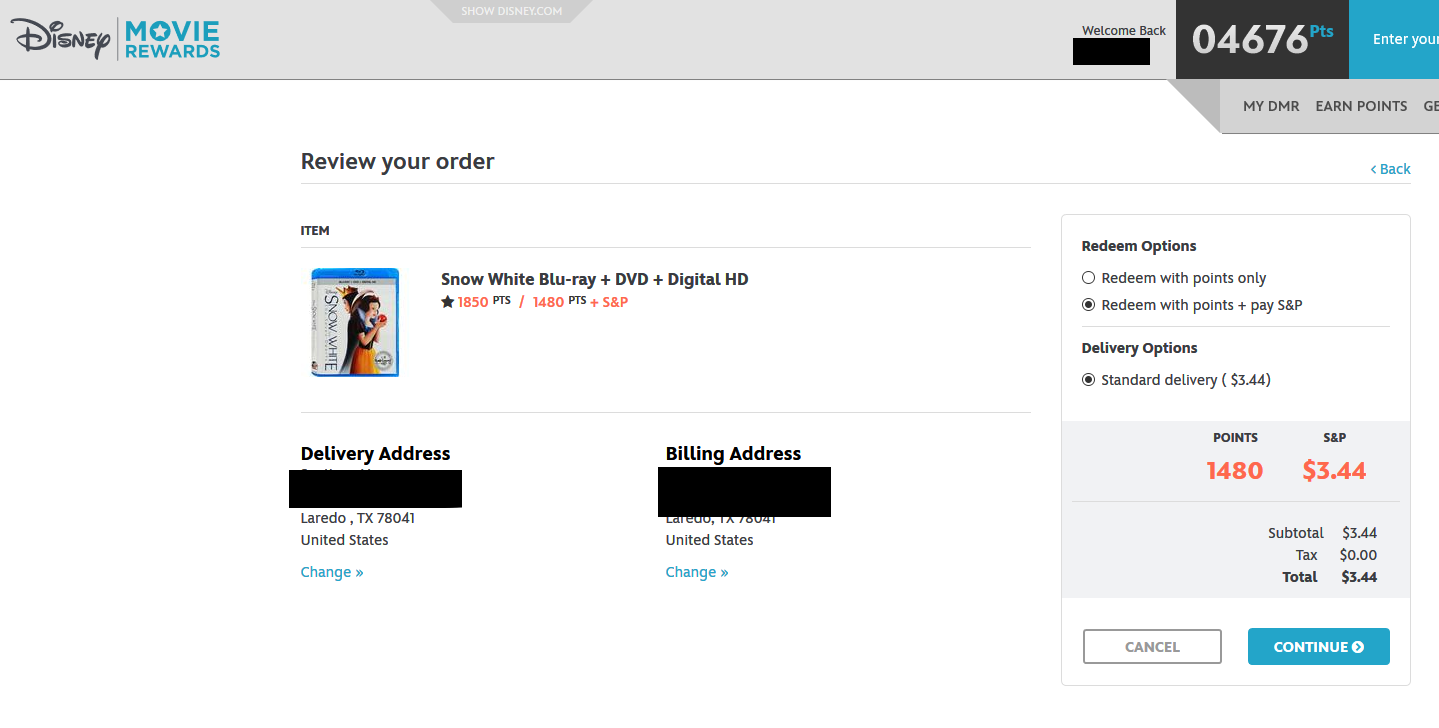Select Redeem with points only
This screenshot has width=1439, height=728.
(1089, 278)
